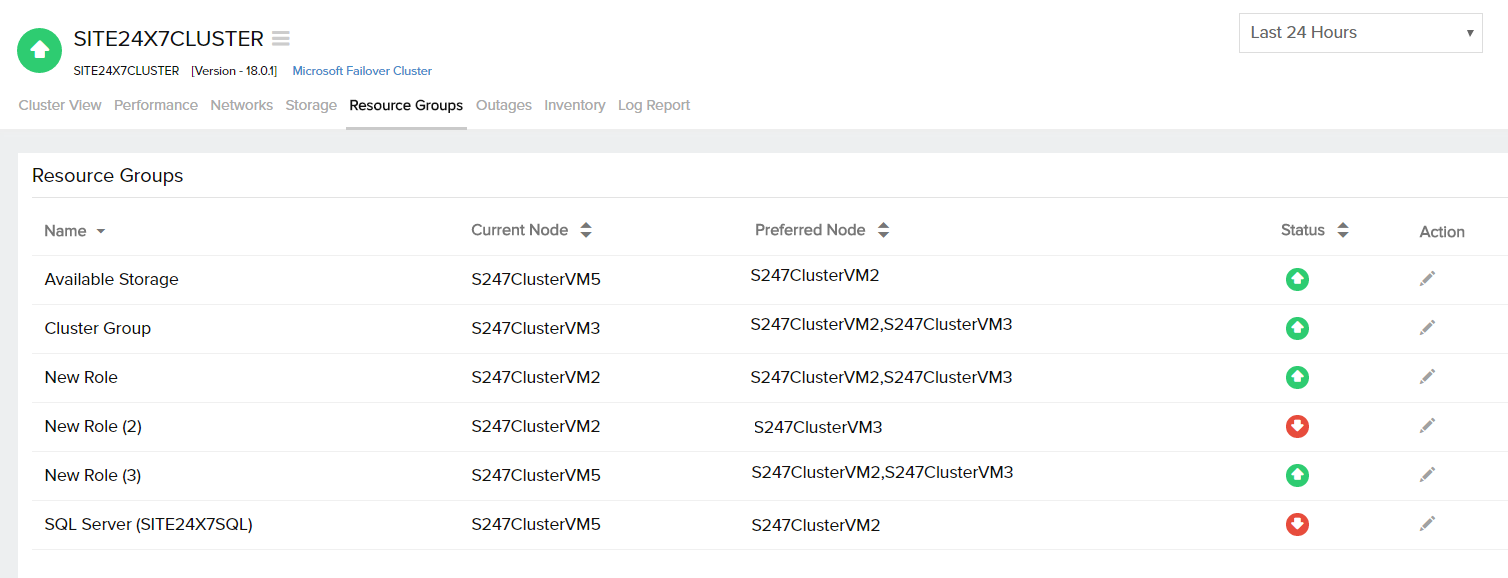This screenshot has height=578, width=1508.
Task: Open the hamburger menu beside SITE24X7CLUSTER
Action: [x=281, y=39]
